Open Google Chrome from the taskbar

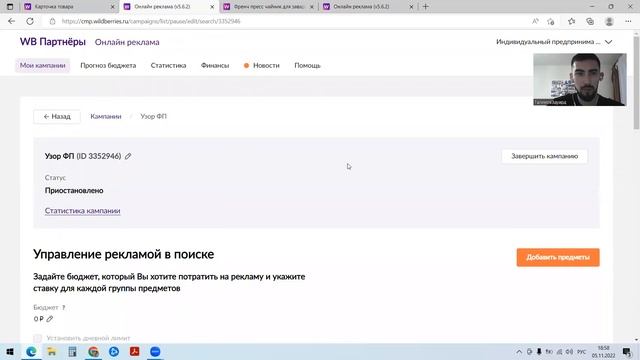pyautogui.click(x=93, y=351)
